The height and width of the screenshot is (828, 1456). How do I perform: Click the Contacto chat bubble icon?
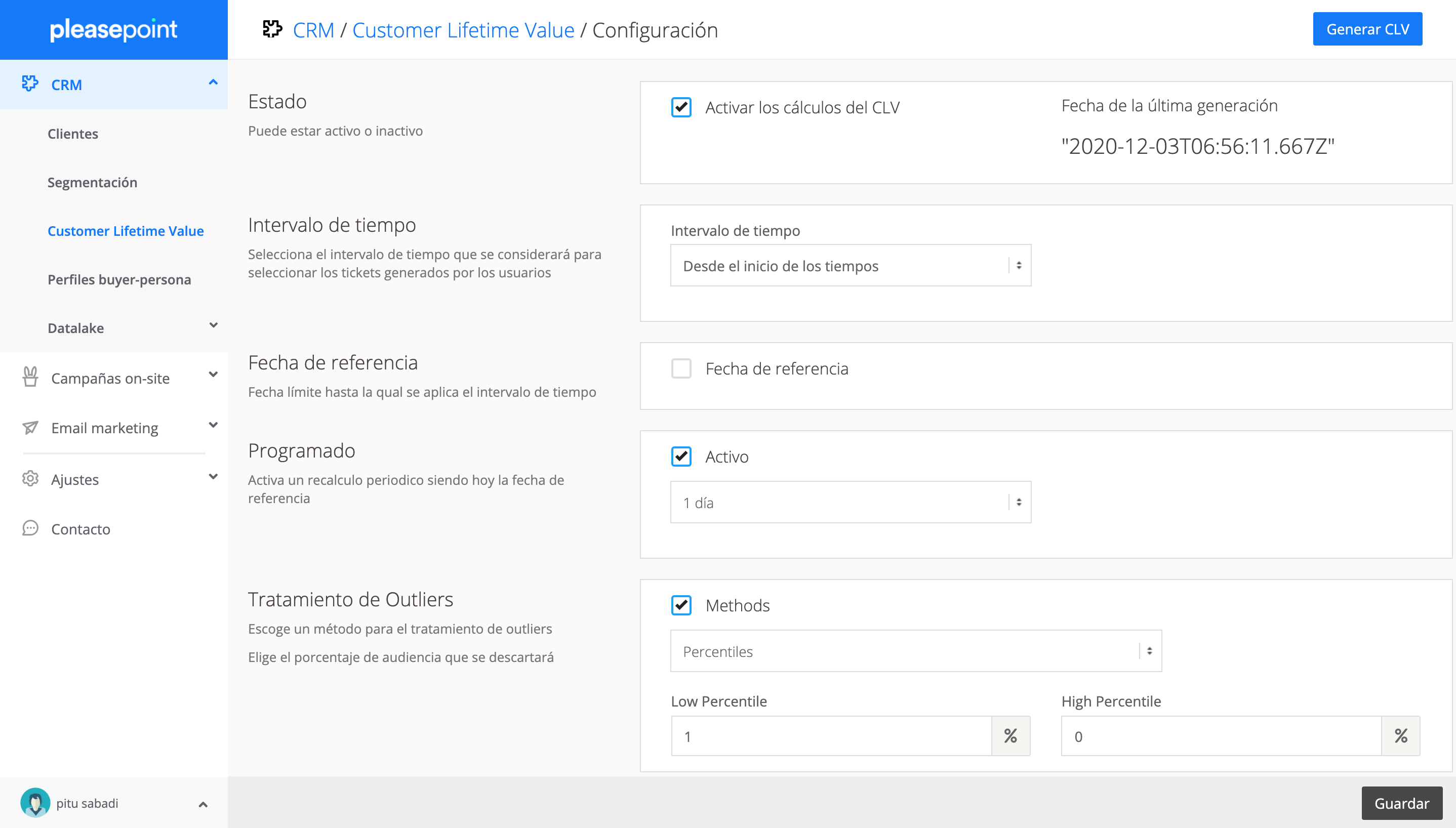30,528
